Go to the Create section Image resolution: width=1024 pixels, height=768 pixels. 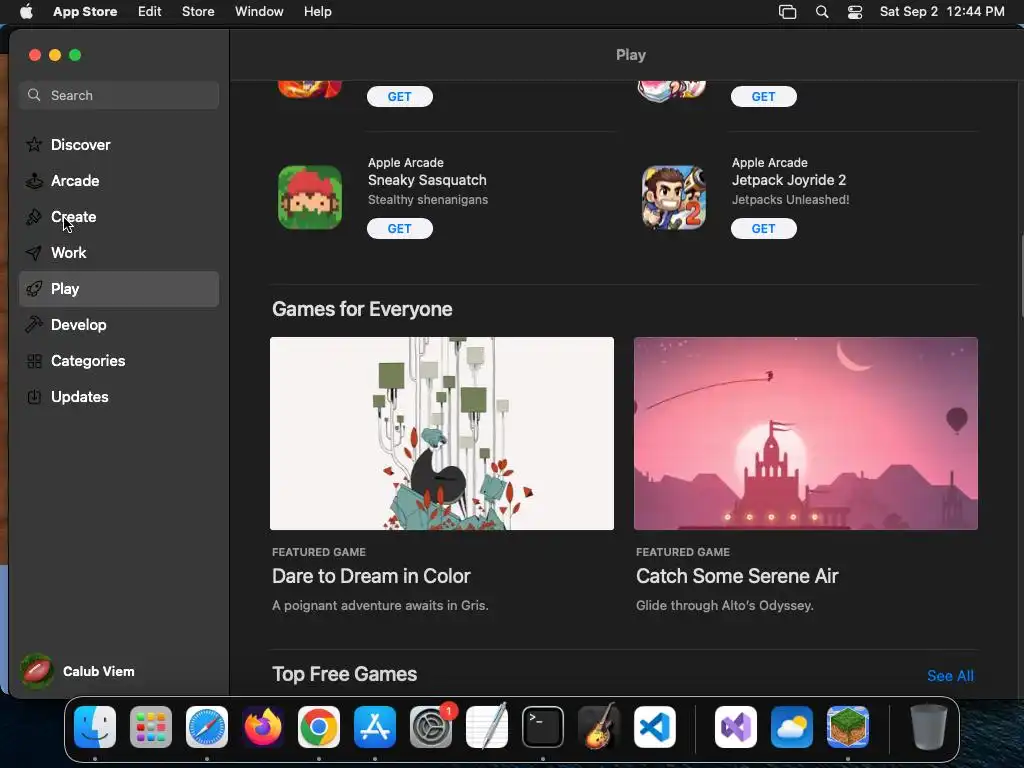(x=119, y=217)
